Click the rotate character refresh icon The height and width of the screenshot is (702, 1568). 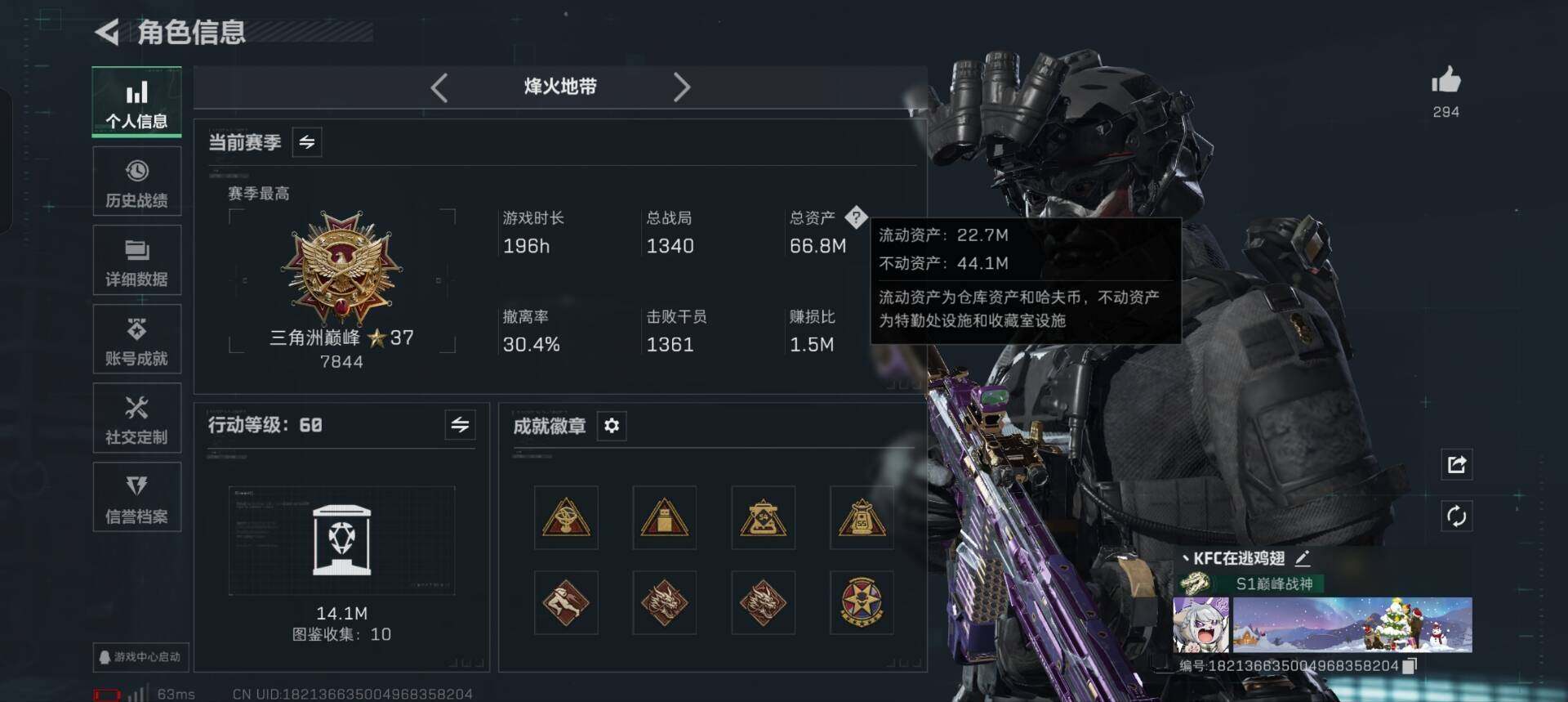tap(1457, 516)
